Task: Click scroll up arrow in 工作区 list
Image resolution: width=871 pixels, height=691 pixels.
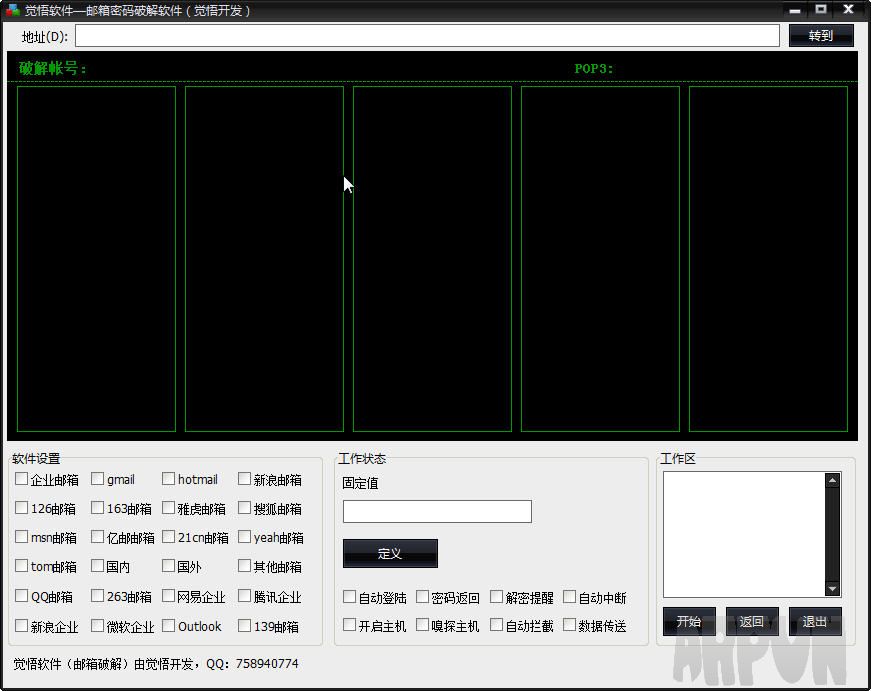Action: tap(832, 481)
